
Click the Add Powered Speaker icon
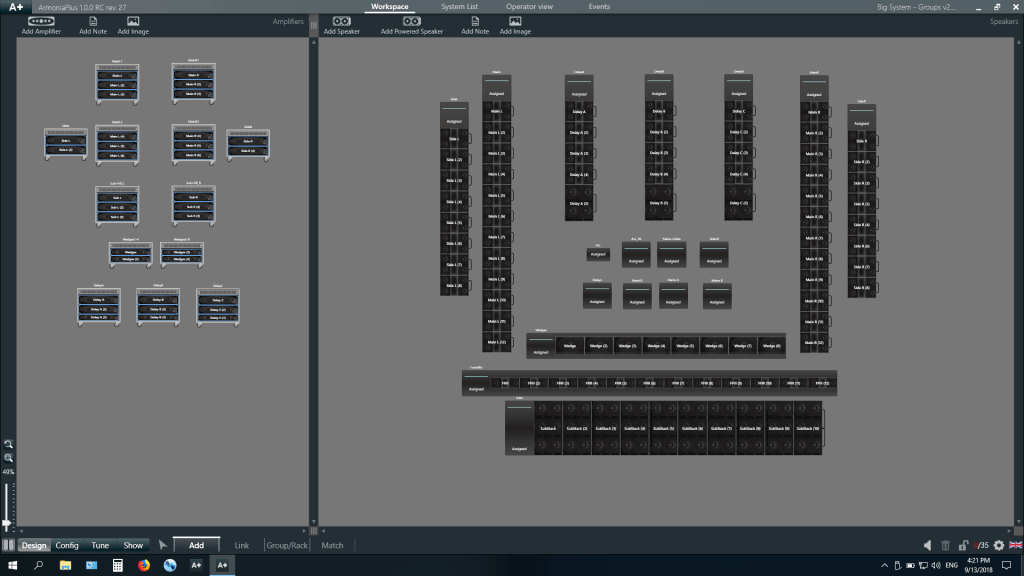tap(411, 21)
